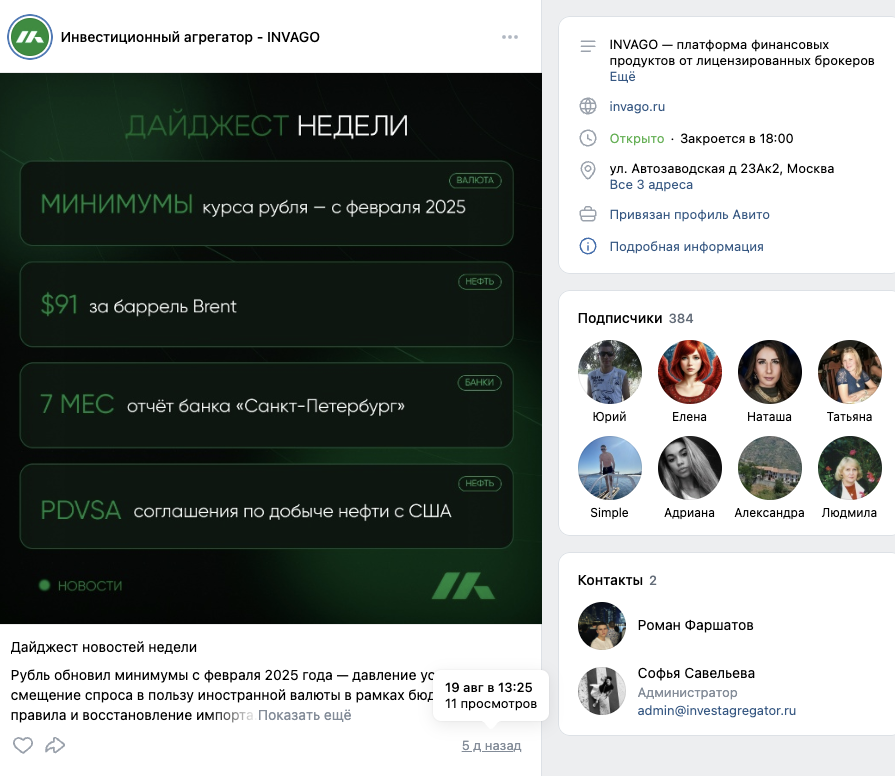Click the name Simple under subscribers
This screenshot has height=776, width=895.
(x=610, y=513)
